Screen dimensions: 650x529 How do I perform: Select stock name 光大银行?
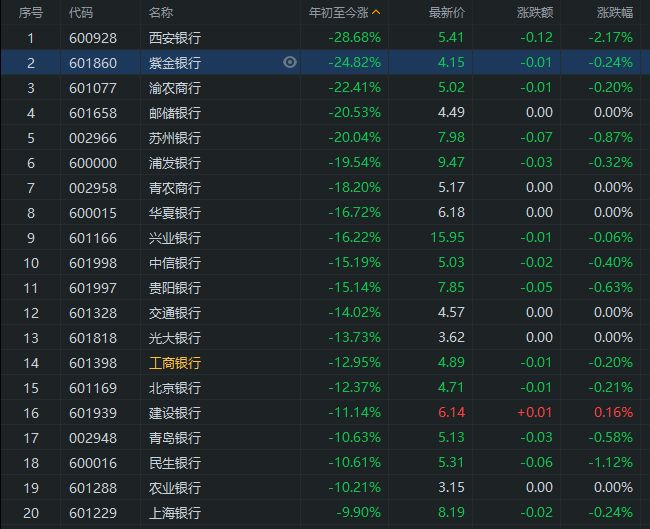coord(175,338)
